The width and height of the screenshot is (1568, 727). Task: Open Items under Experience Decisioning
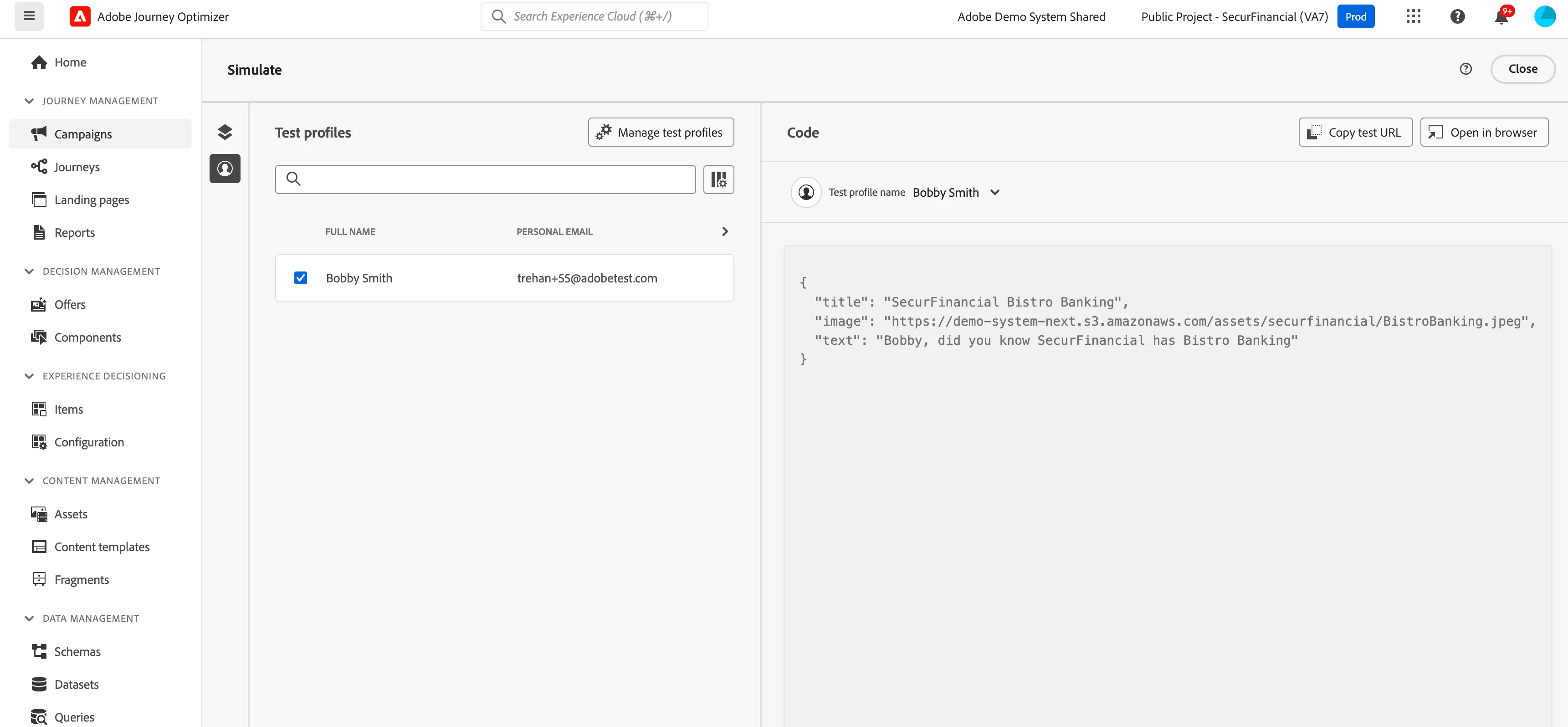point(68,409)
